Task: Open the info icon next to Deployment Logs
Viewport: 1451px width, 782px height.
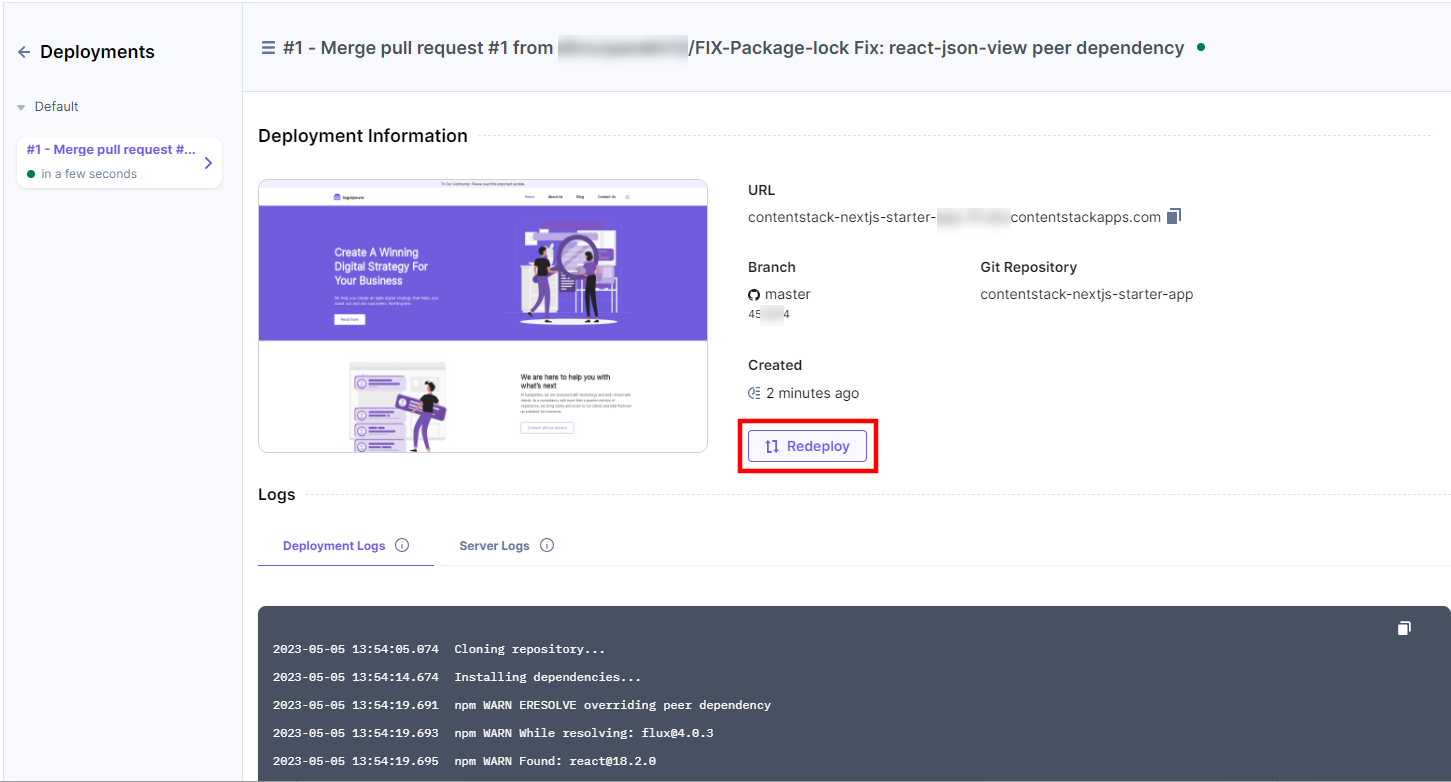Action: pyautogui.click(x=402, y=545)
